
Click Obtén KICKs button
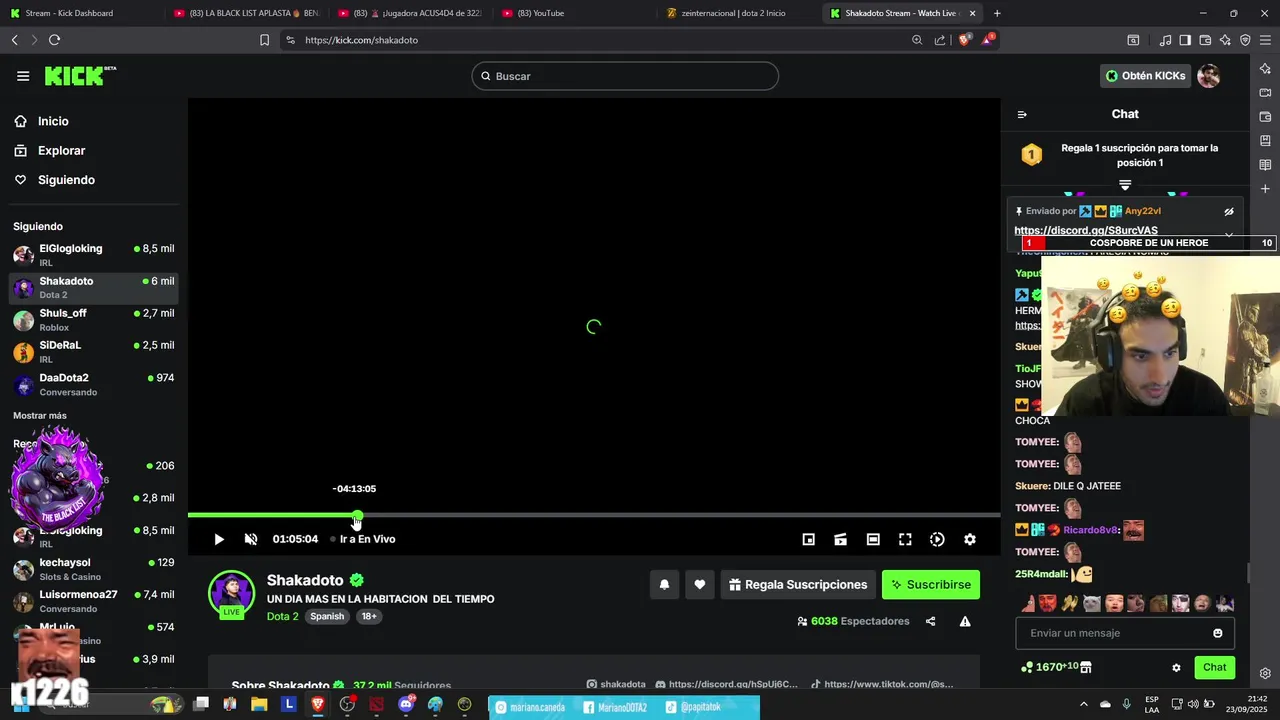[x=1146, y=76]
